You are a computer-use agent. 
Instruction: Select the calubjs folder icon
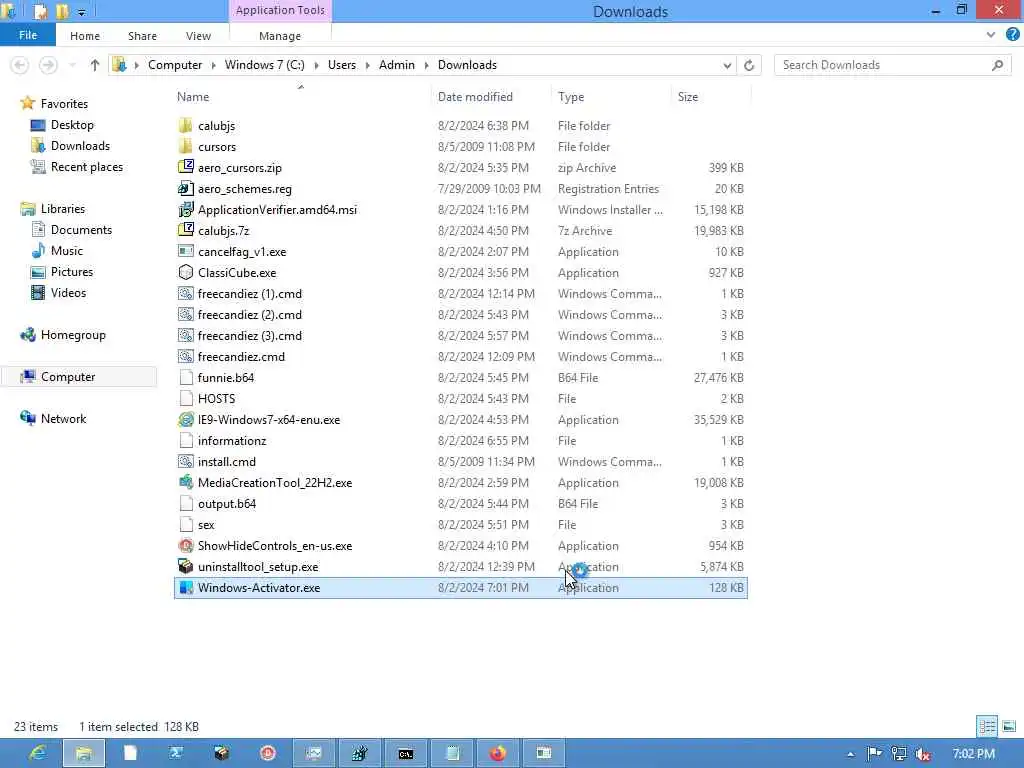(x=186, y=125)
